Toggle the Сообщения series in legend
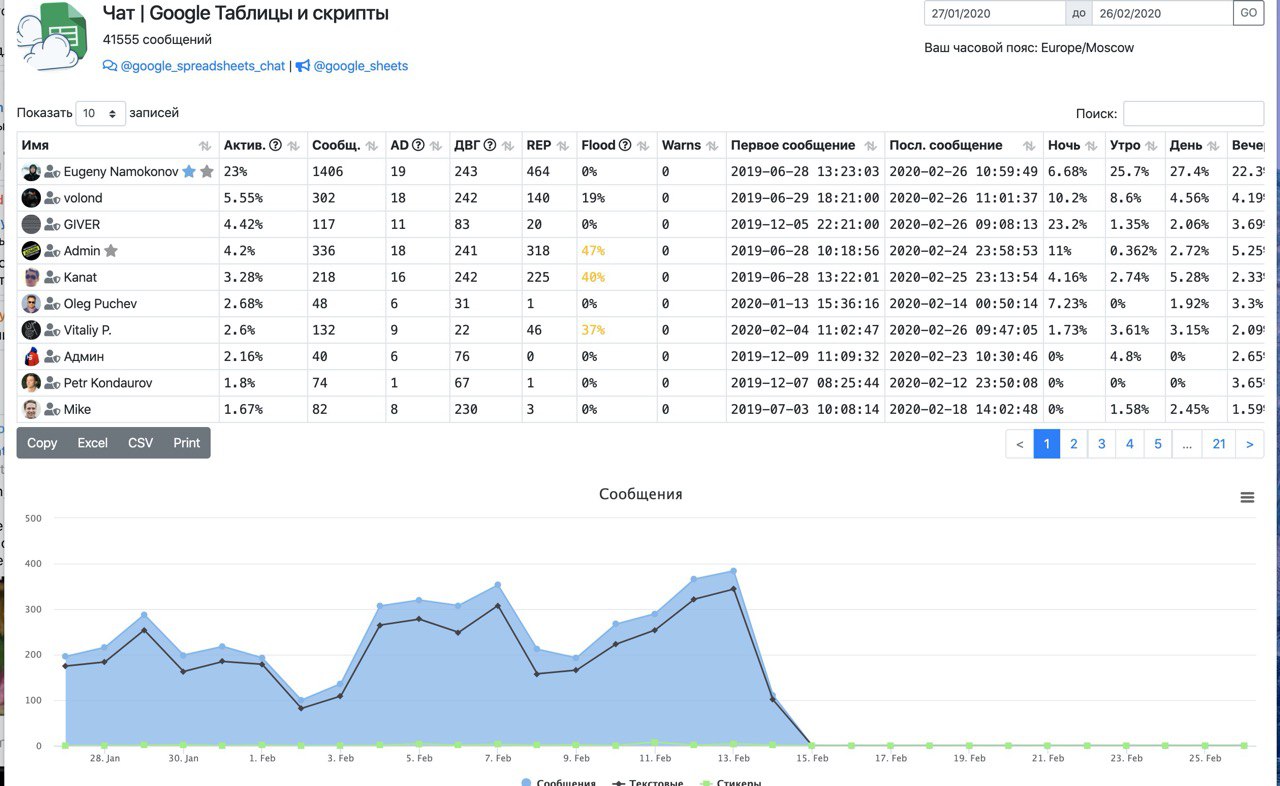This screenshot has height=786, width=1280. point(558,782)
